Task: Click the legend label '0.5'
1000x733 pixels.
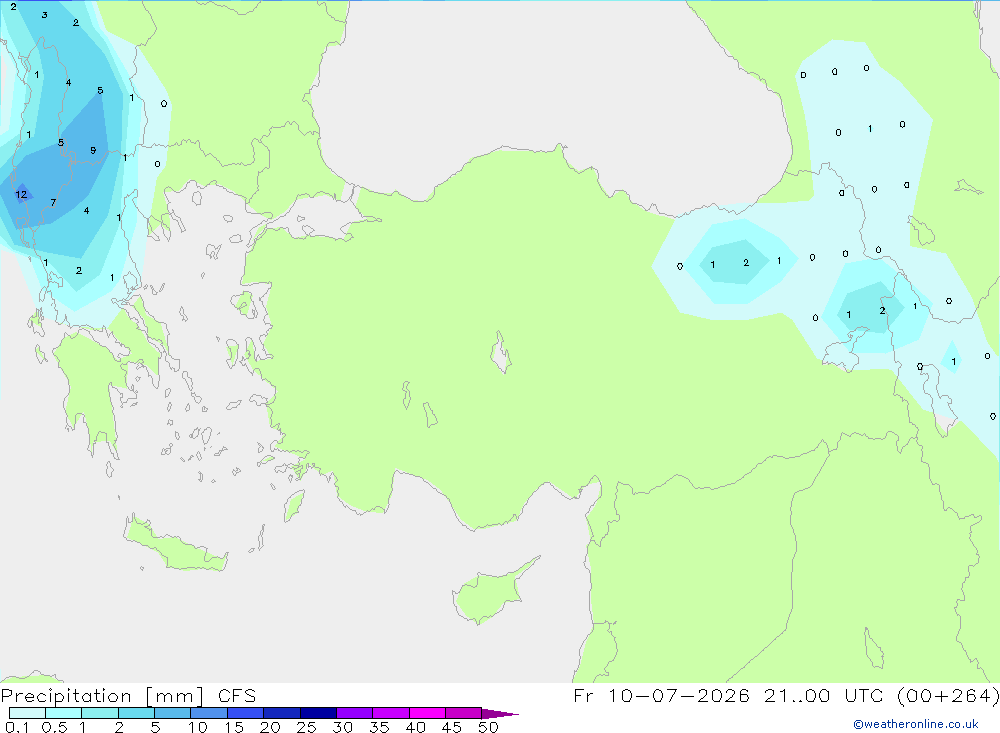Action: (x=54, y=727)
